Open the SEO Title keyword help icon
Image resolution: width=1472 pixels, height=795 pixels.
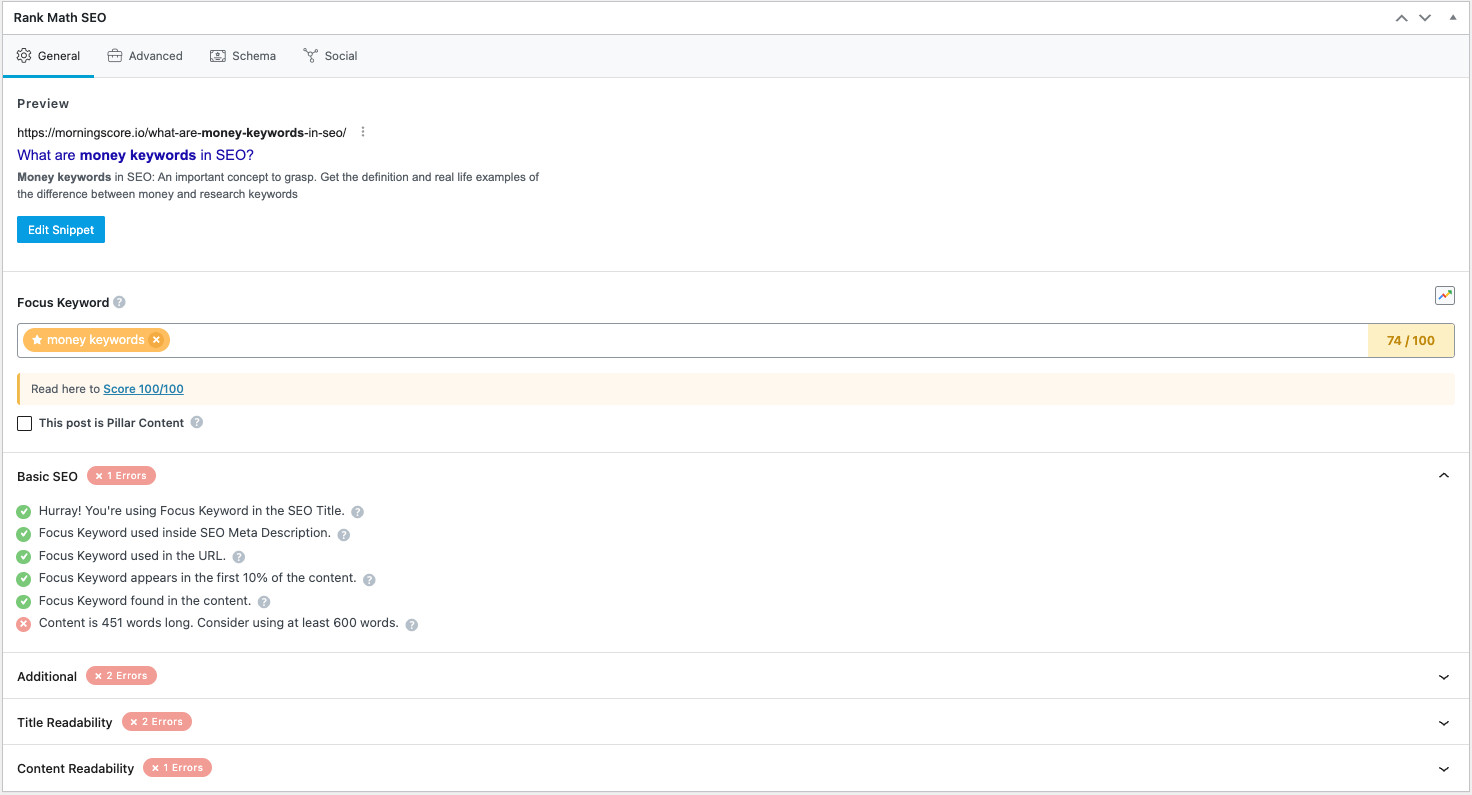tap(357, 512)
